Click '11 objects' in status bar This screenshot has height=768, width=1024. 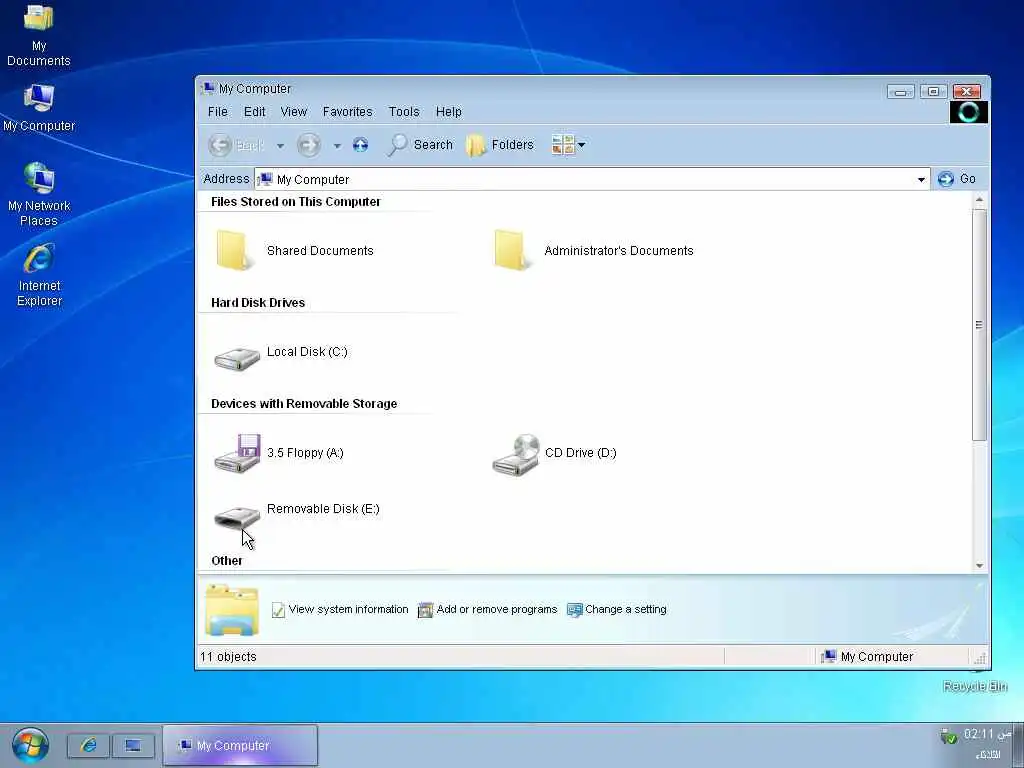tap(228, 657)
